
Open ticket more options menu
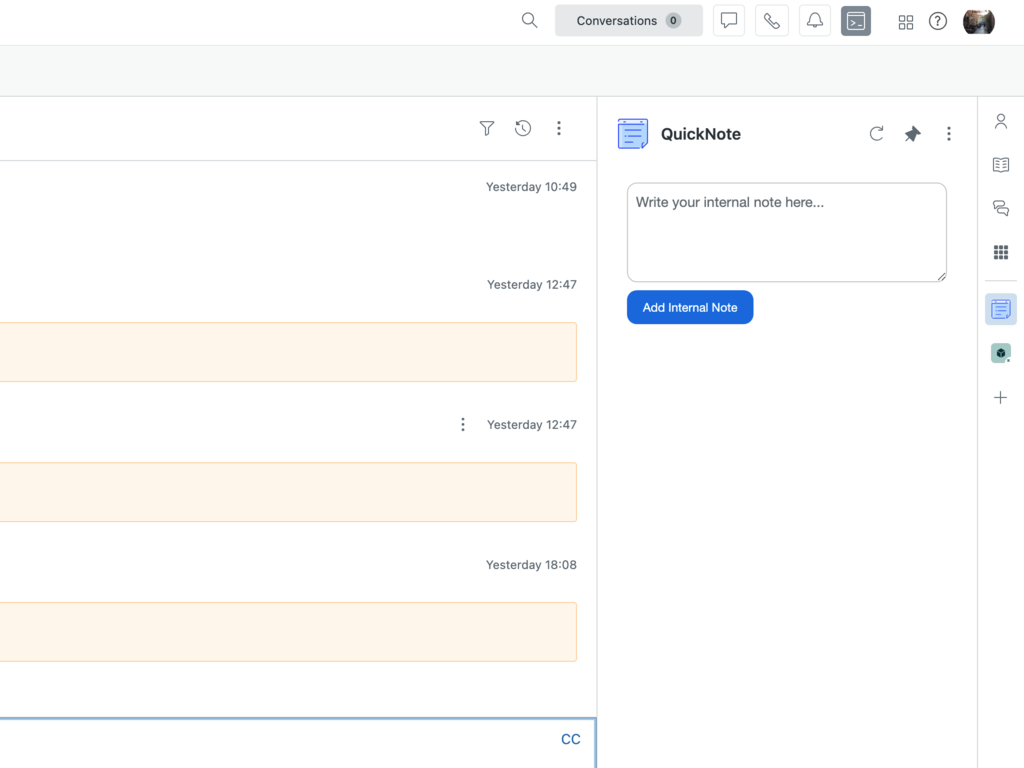pyautogui.click(x=559, y=128)
